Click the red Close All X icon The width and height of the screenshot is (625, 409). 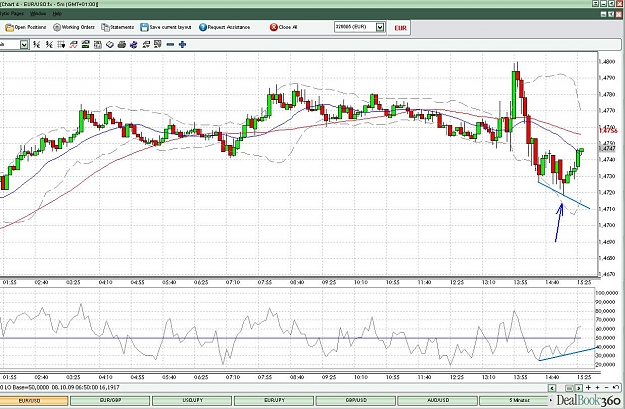coord(273,27)
